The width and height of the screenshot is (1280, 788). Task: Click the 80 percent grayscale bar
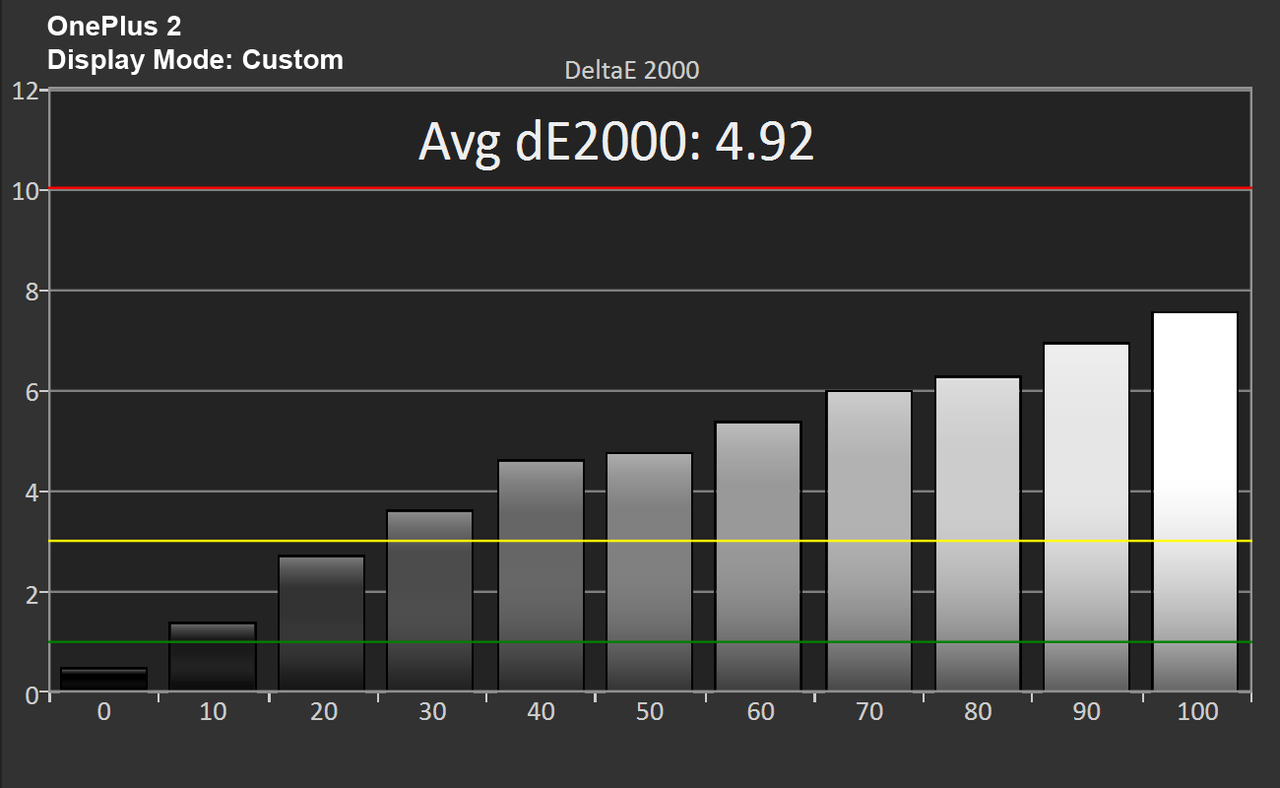(978, 533)
